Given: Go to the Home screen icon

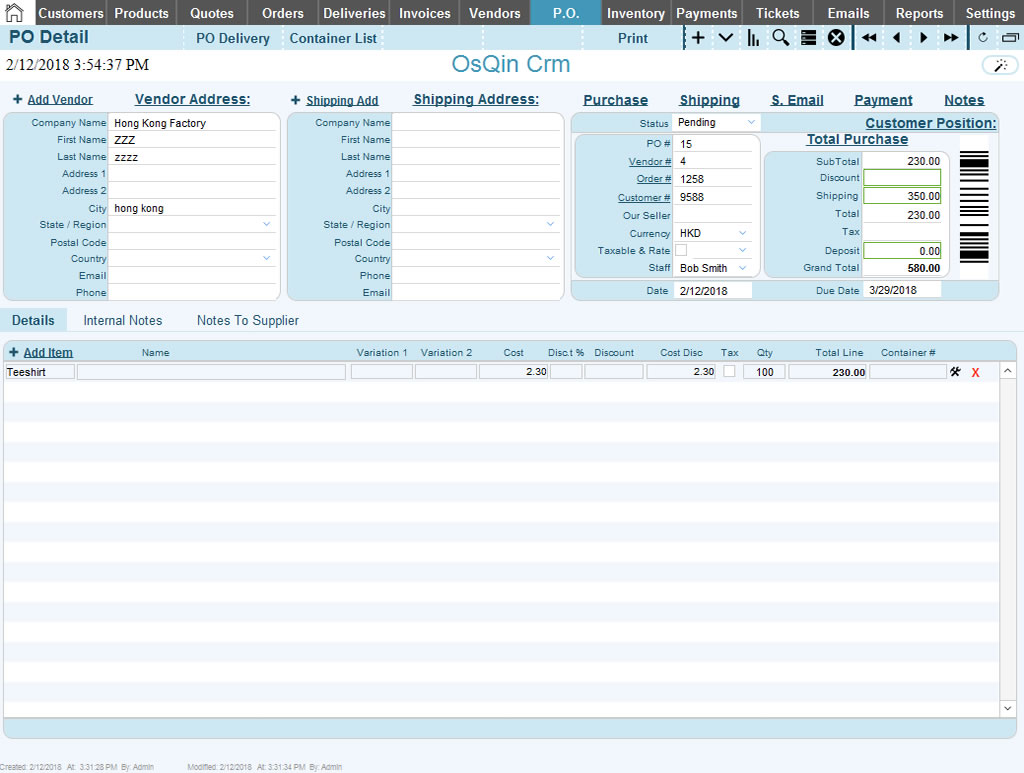Looking at the screenshot, I should click(14, 12).
